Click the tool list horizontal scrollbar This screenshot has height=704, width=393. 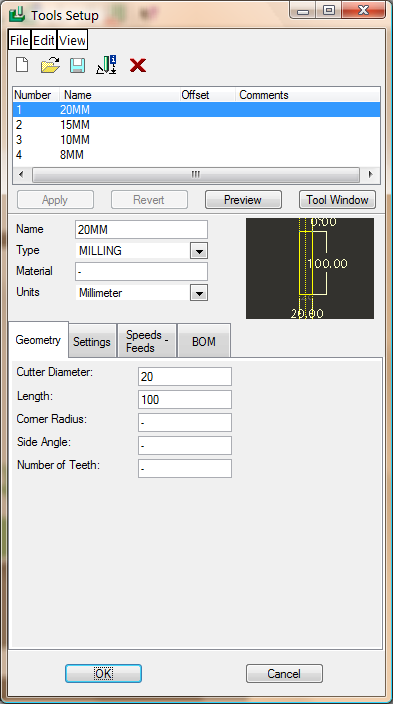click(196, 174)
